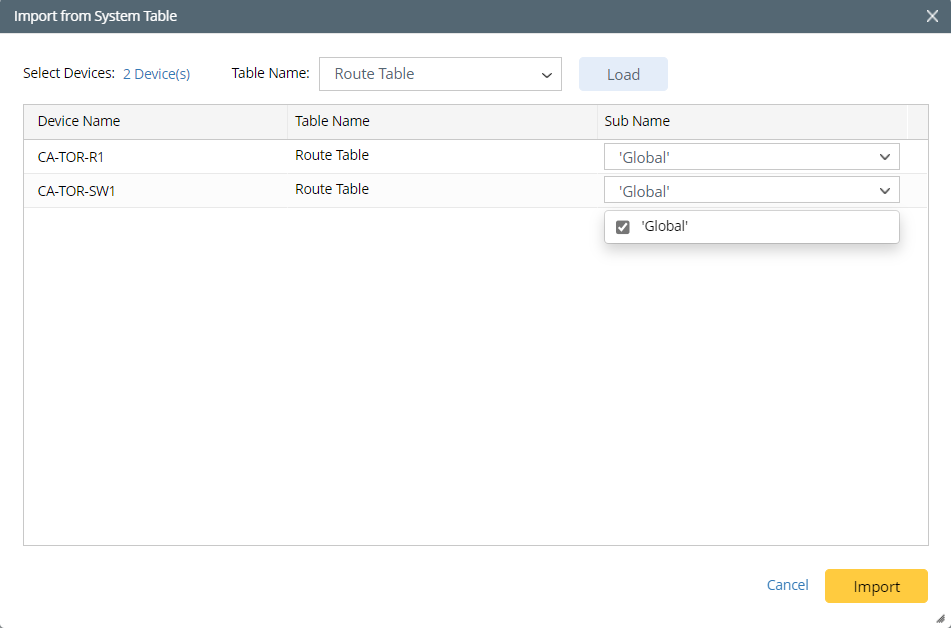Click the Select Devices label

pos(68,74)
